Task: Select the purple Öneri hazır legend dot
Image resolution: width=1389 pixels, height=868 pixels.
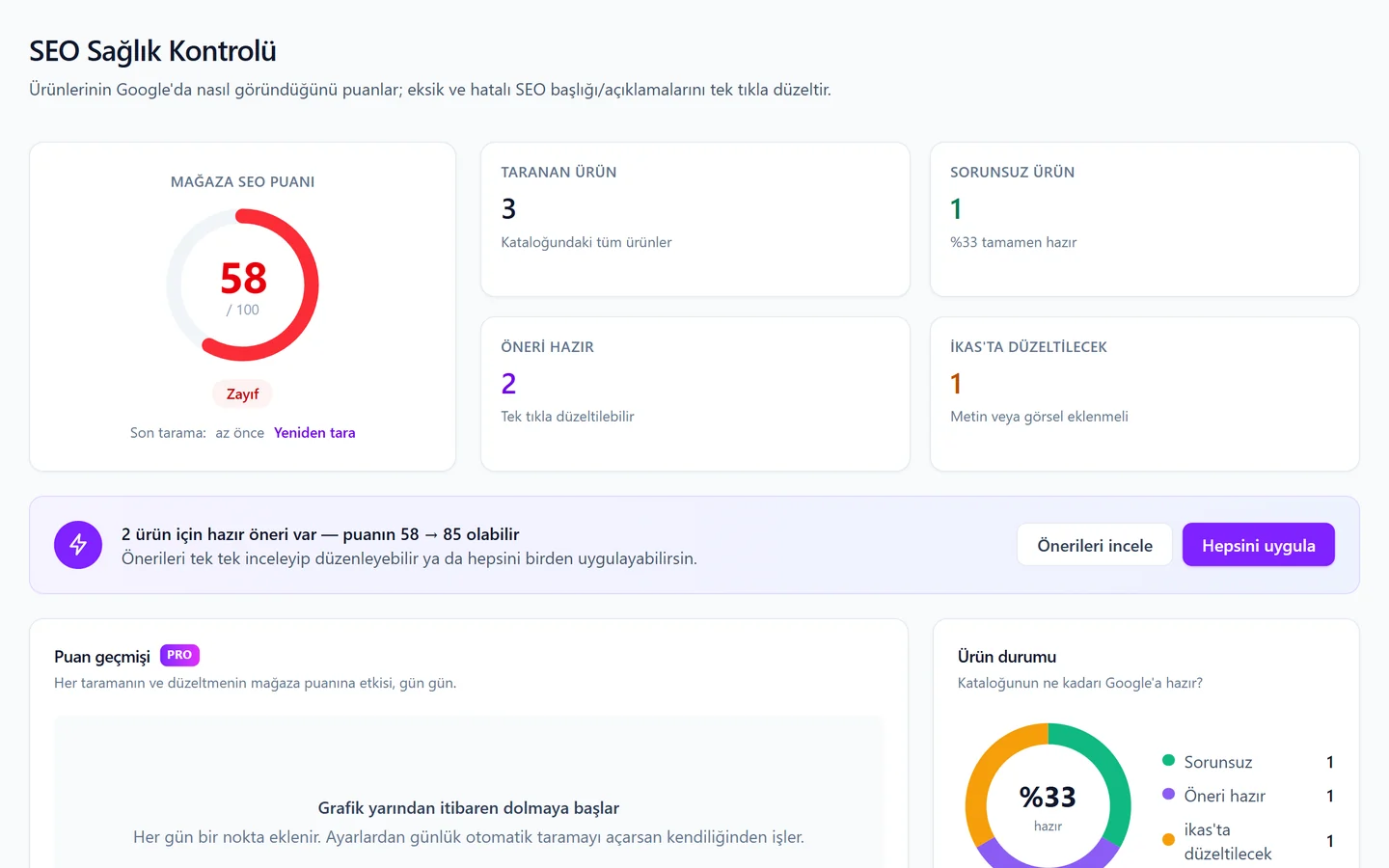Action: point(1168,795)
